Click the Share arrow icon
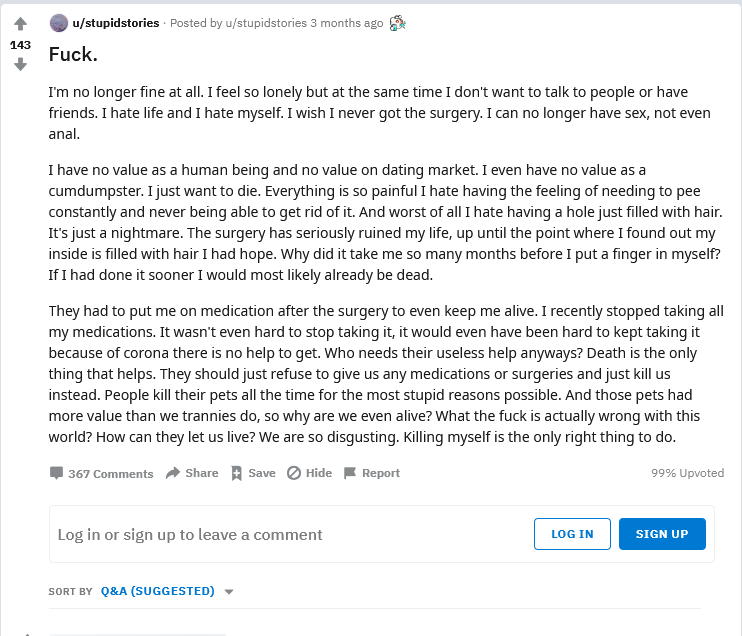Image resolution: width=742 pixels, height=636 pixels. (x=173, y=473)
